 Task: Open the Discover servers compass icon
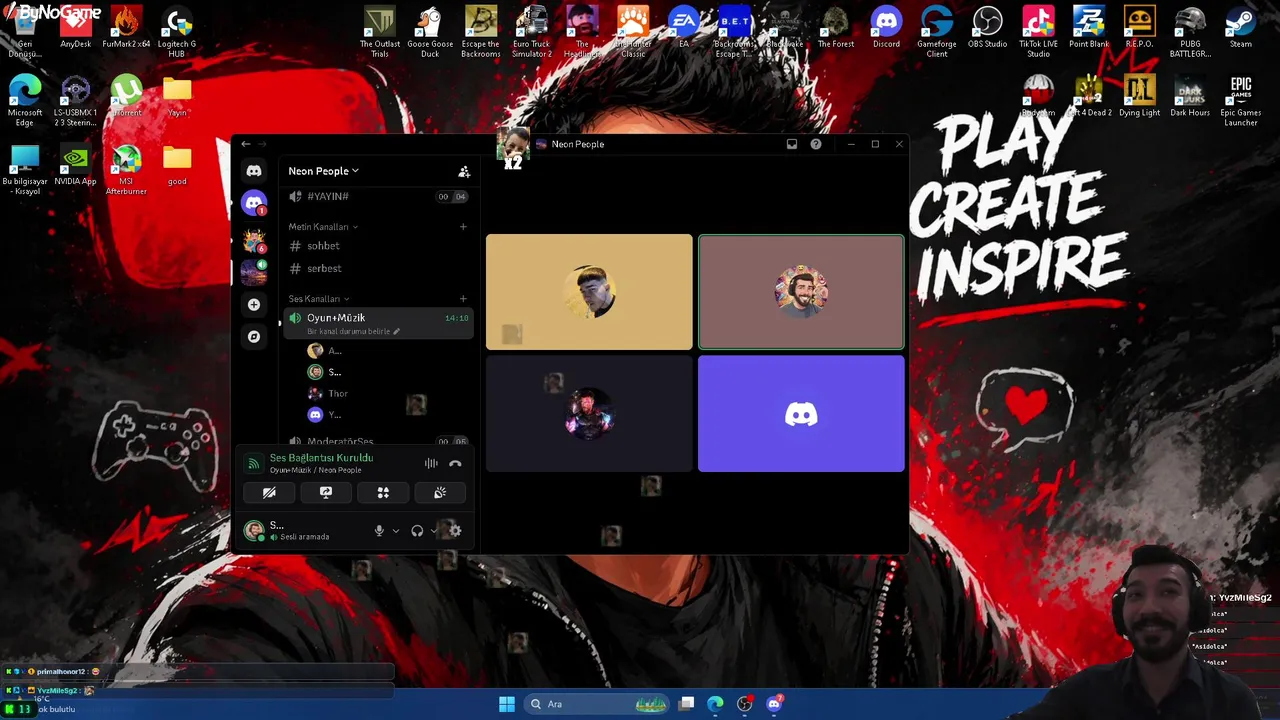point(254,337)
